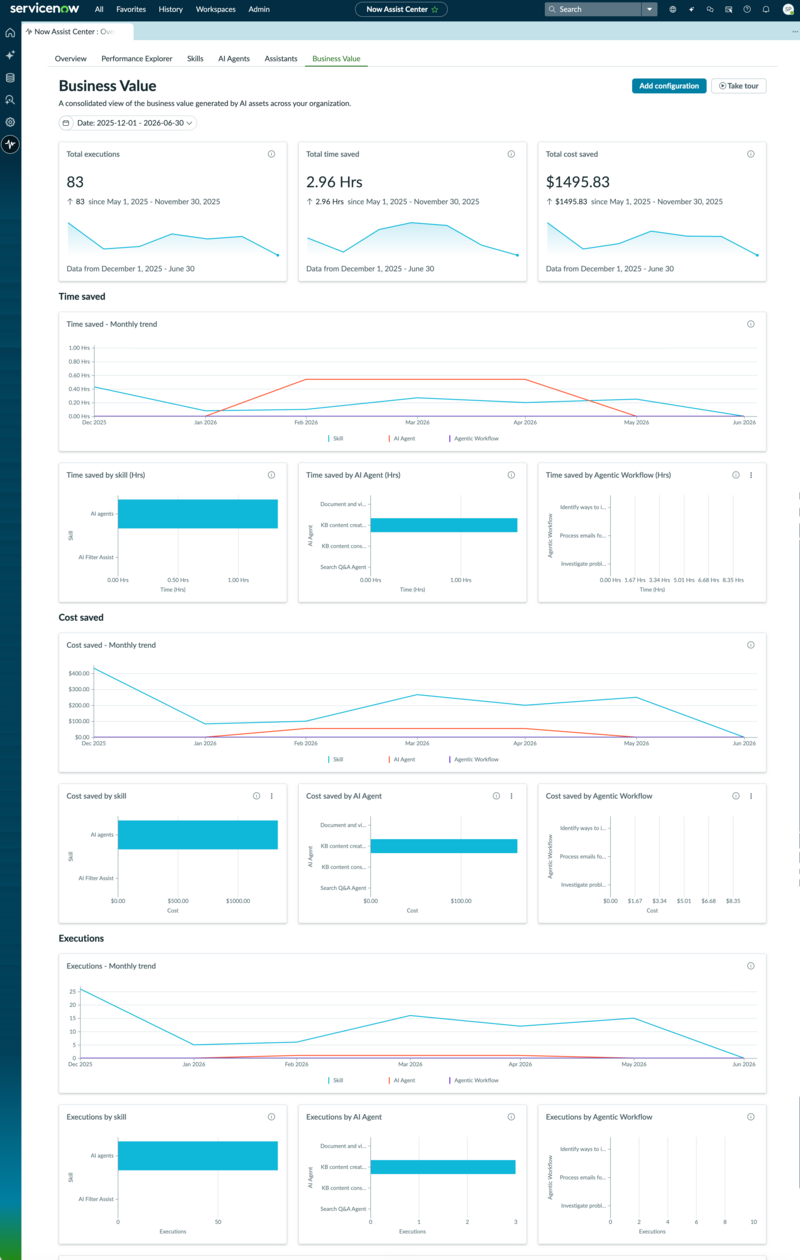Toggle AI Agent series in Cost saved trend legend

(x=401, y=759)
